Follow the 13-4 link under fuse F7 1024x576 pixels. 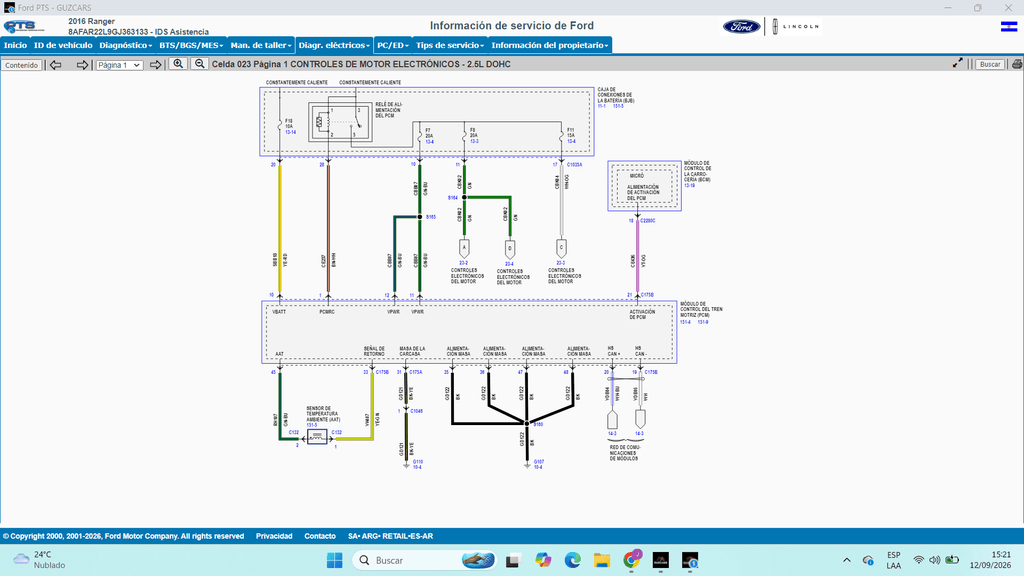coord(430,142)
